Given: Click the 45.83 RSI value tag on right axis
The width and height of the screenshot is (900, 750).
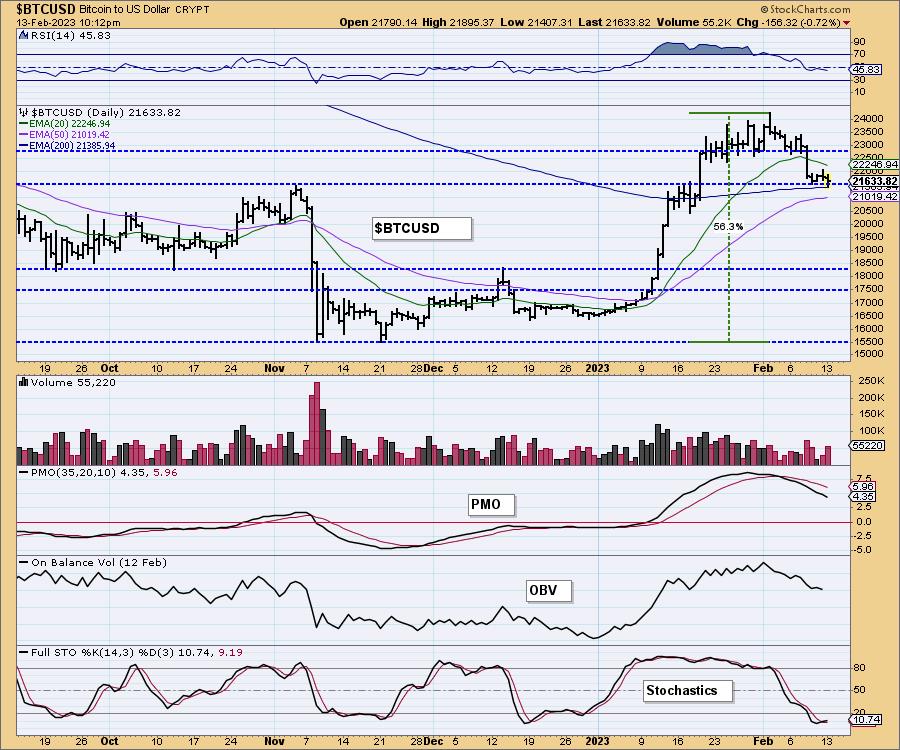Looking at the screenshot, I should (865, 69).
